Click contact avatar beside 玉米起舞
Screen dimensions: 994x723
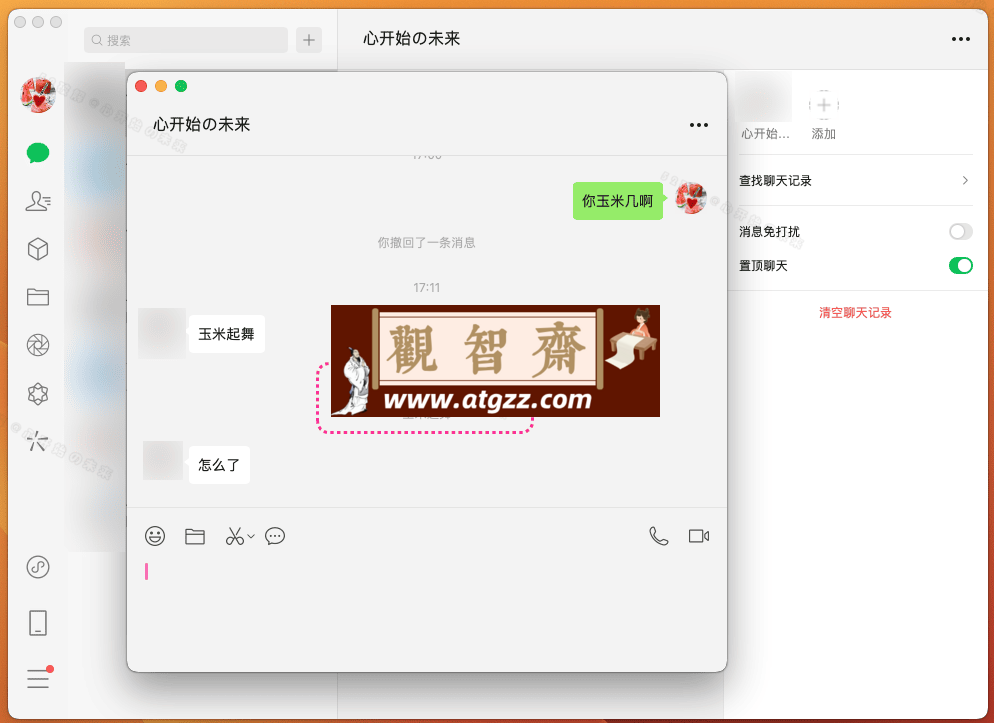coord(162,333)
